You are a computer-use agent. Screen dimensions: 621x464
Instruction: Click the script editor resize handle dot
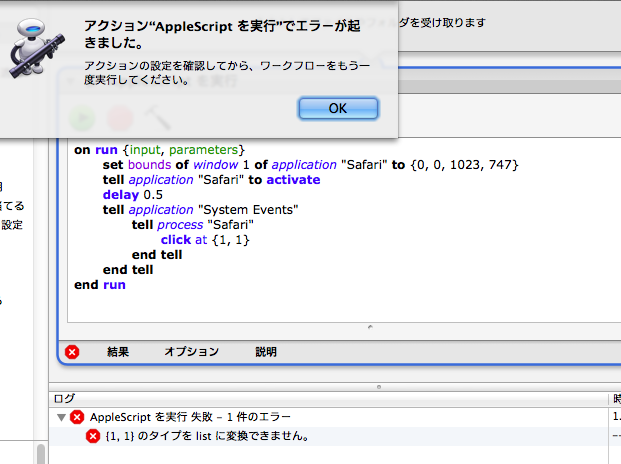pyautogui.click(x=371, y=327)
